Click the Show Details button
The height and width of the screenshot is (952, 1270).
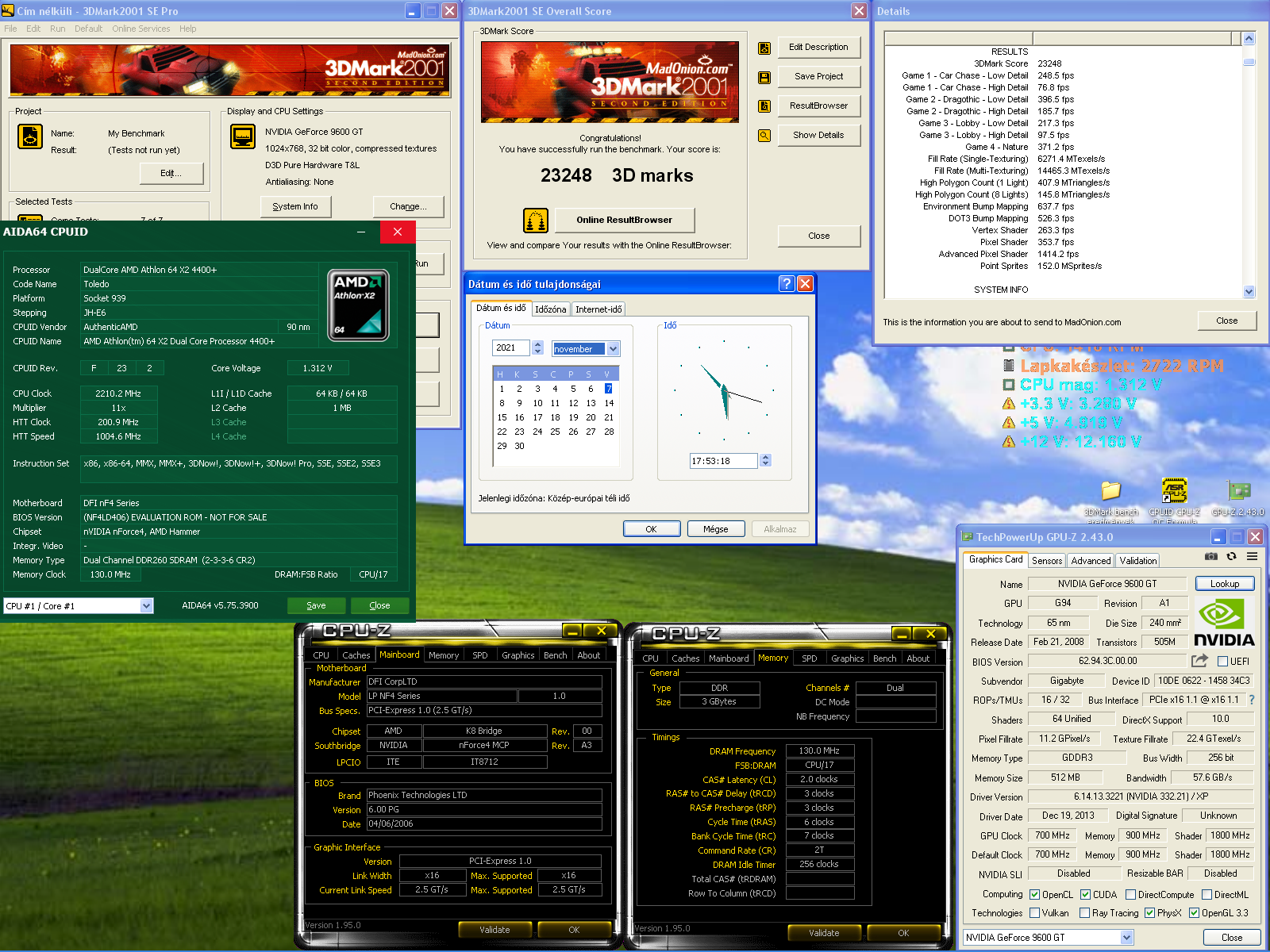pyautogui.click(x=818, y=135)
